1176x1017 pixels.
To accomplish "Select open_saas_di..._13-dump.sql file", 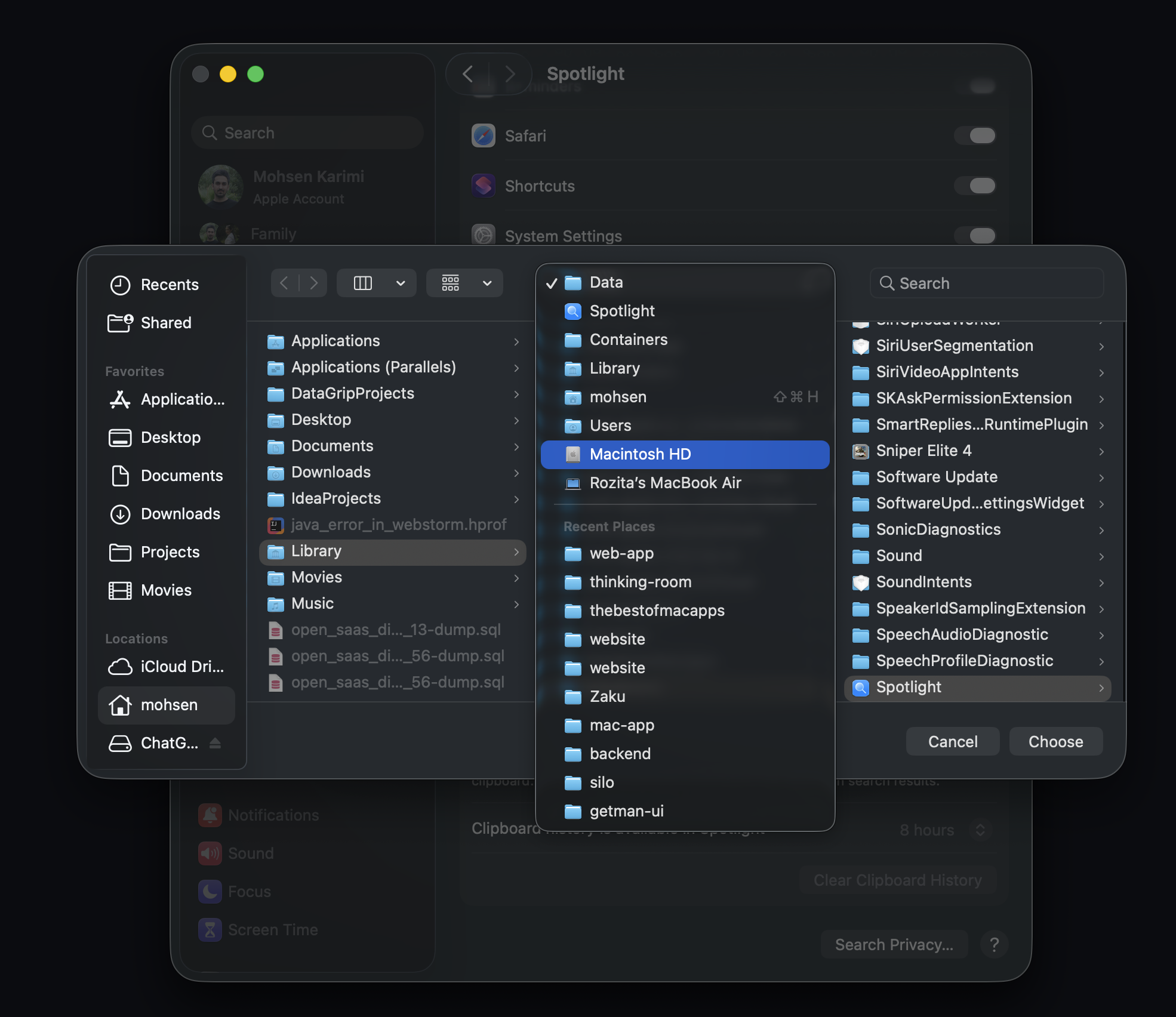I will [x=393, y=630].
